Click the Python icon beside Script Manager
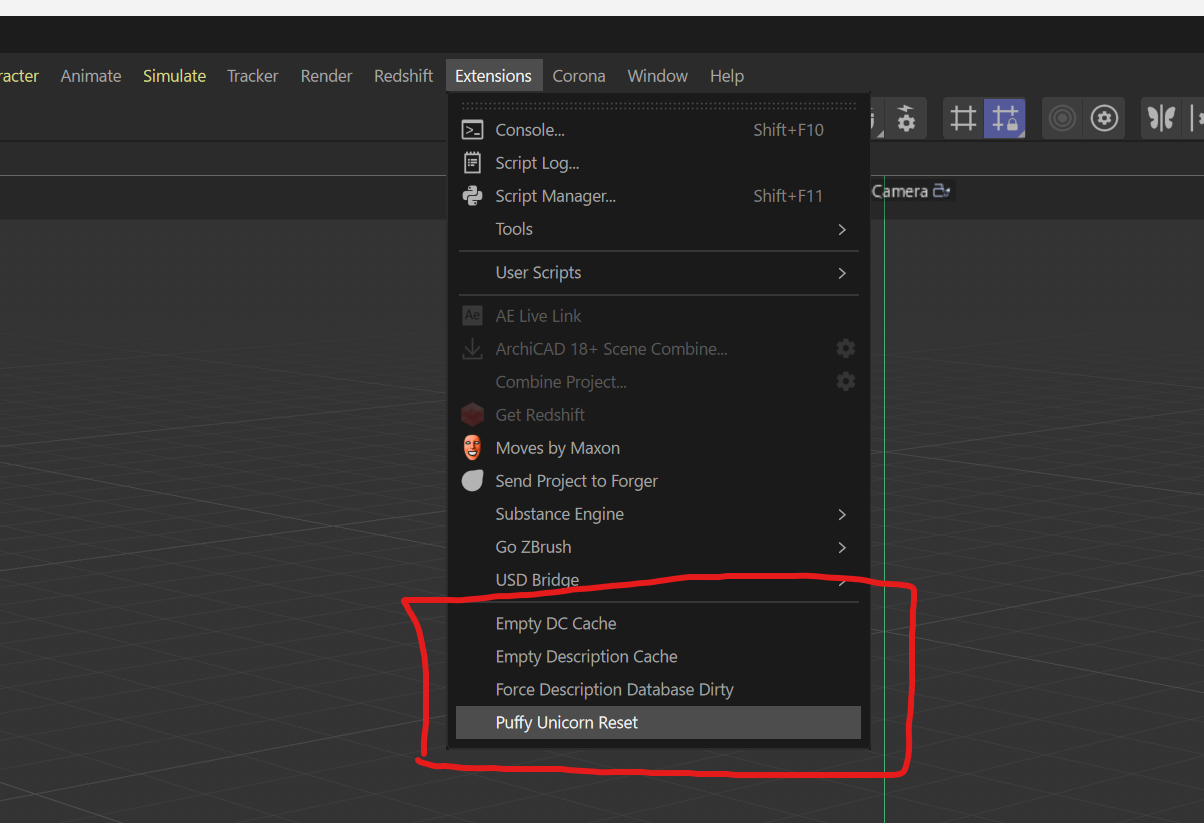Screen dimensions: 1204x823 [x=472, y=196]
